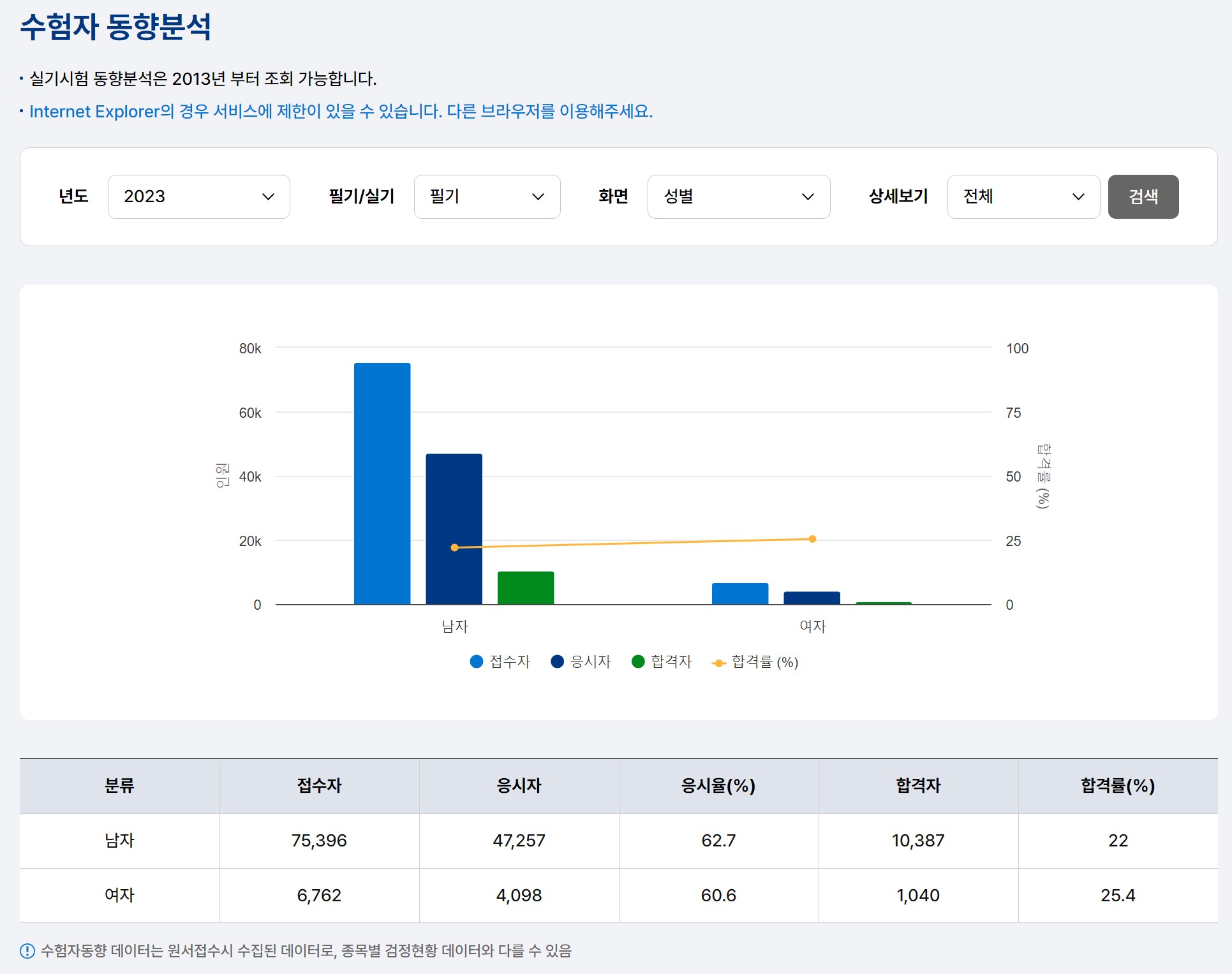Expand the 필기/실기 dropdown

(487, 196)
